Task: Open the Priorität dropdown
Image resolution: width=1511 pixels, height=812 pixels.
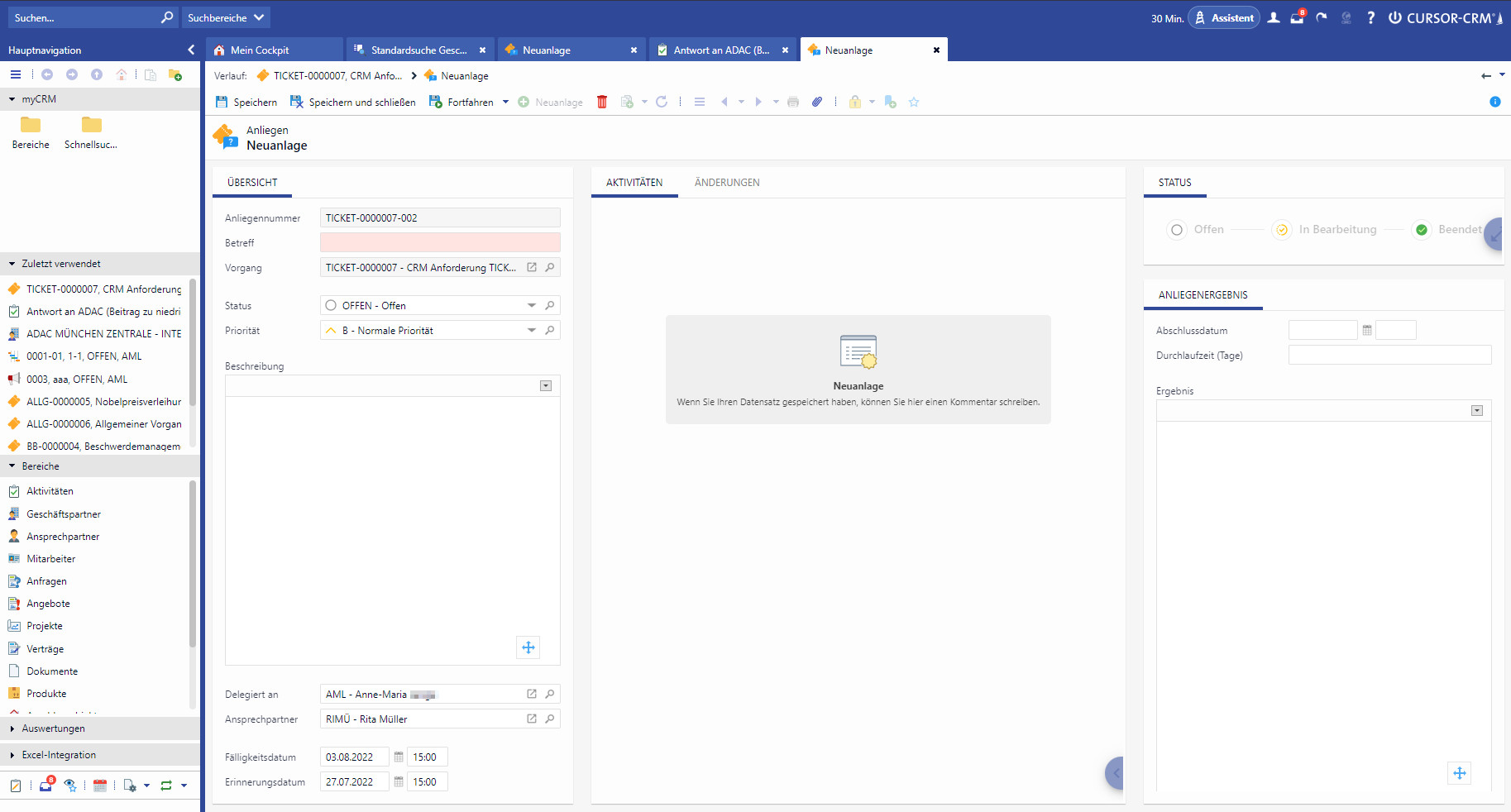Action: point(531,330)
